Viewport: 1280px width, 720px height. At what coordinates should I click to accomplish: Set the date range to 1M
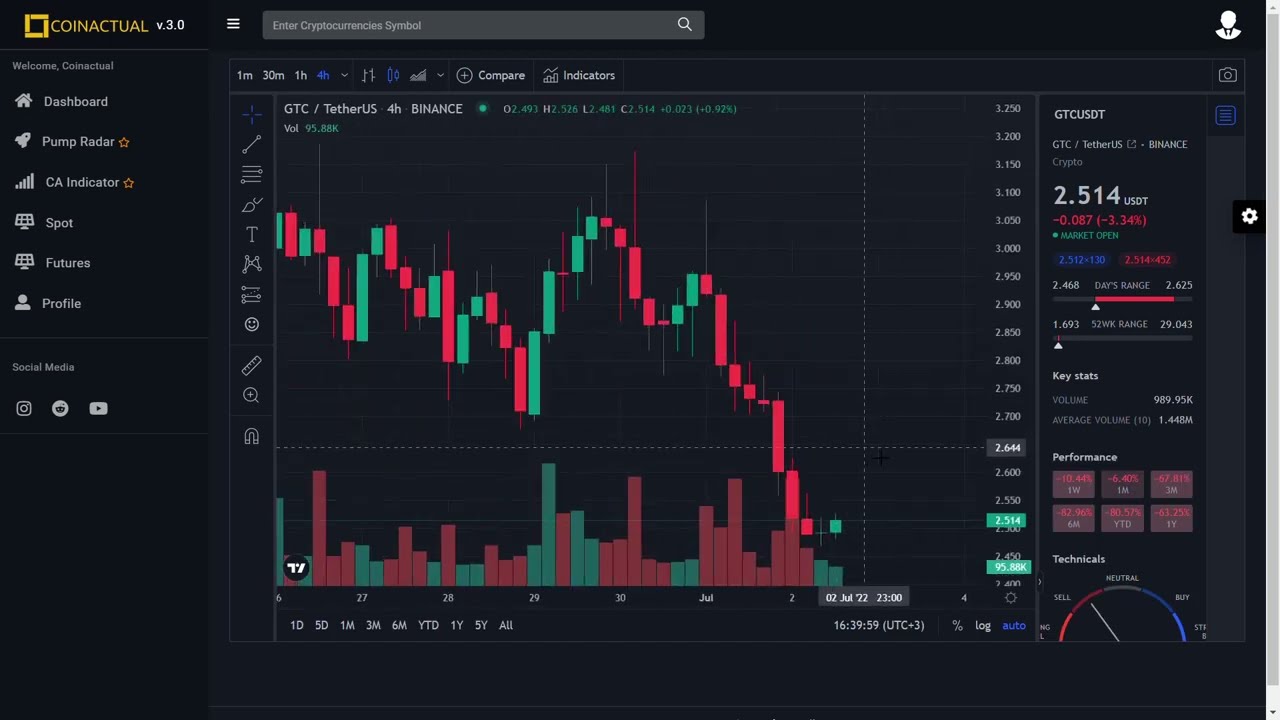[x=347, y=625]
